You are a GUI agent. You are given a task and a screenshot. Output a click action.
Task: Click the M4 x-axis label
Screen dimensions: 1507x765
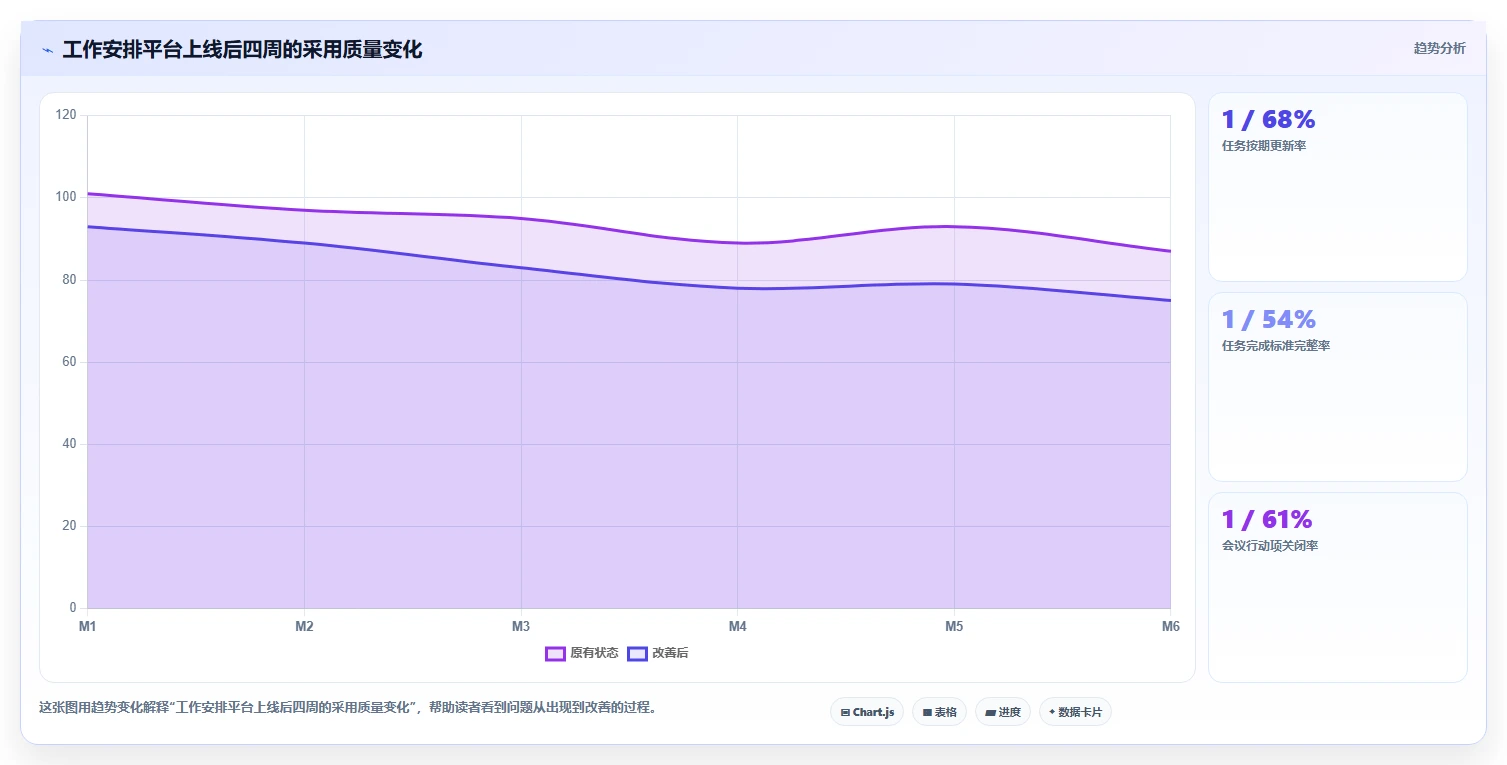(737, 627)
